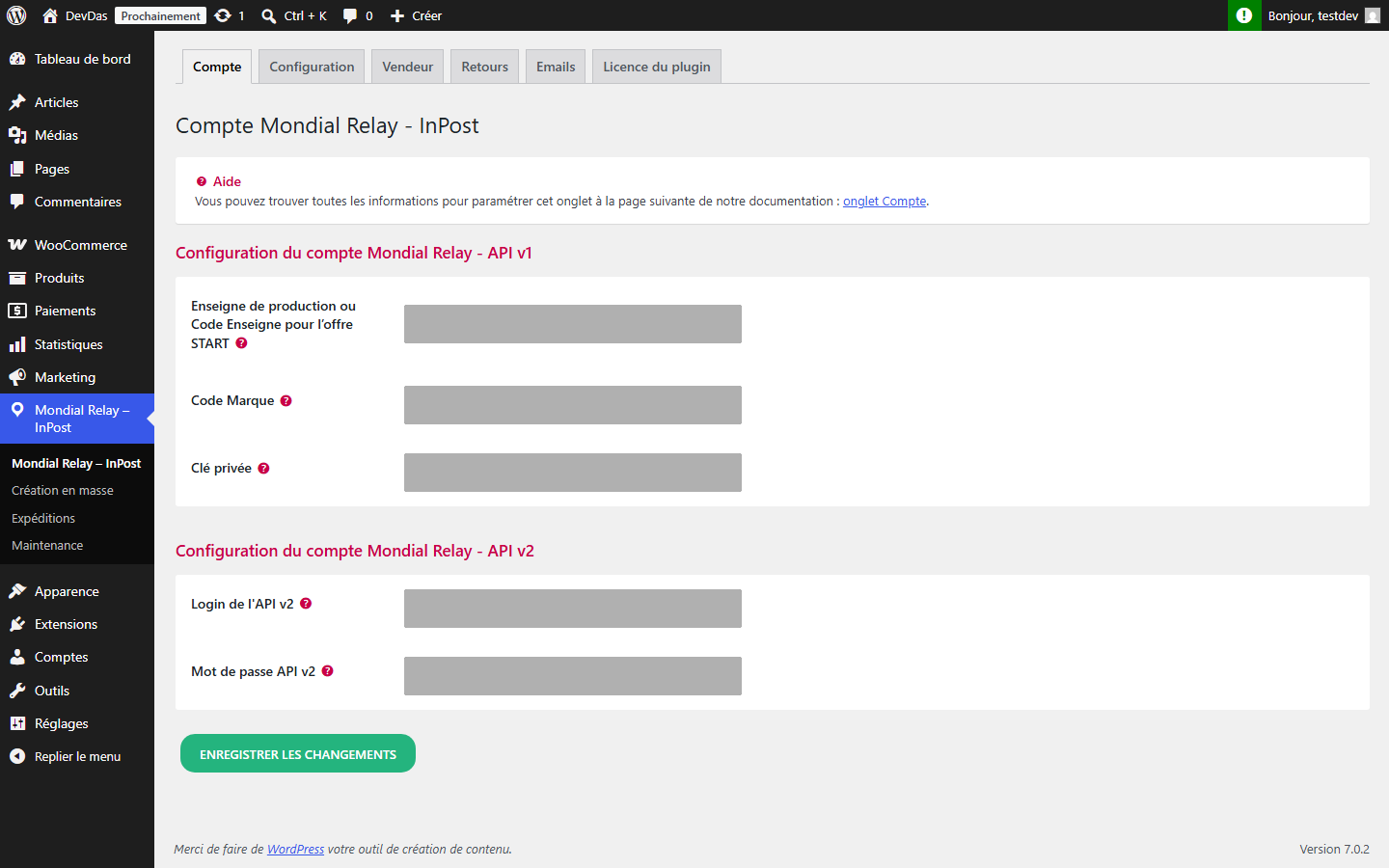Click help icon beside Login de l'API v2
Screen dimensions: 1389x868
[306, 604]
